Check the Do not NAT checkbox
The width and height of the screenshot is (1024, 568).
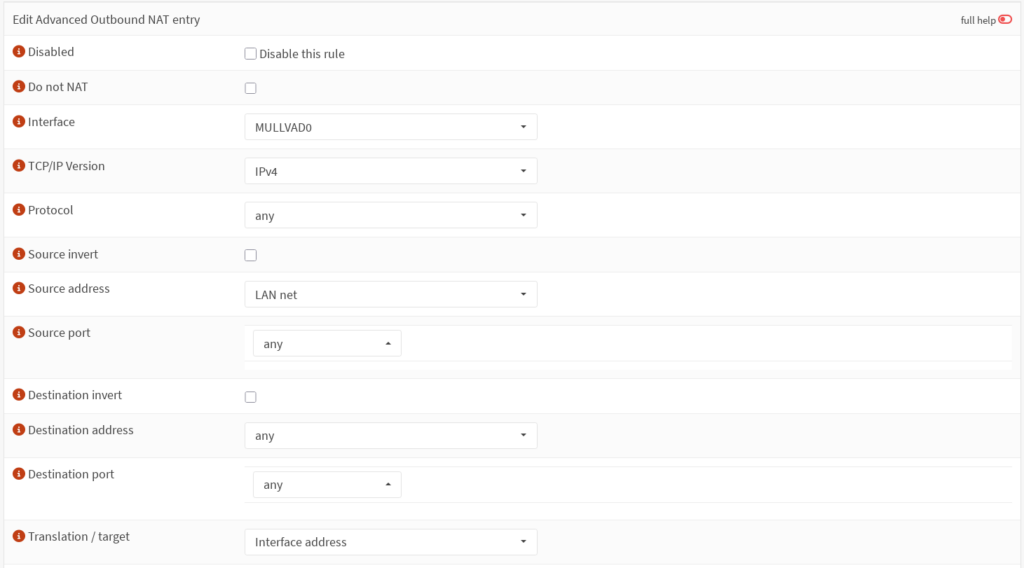(x=251, y=88)
